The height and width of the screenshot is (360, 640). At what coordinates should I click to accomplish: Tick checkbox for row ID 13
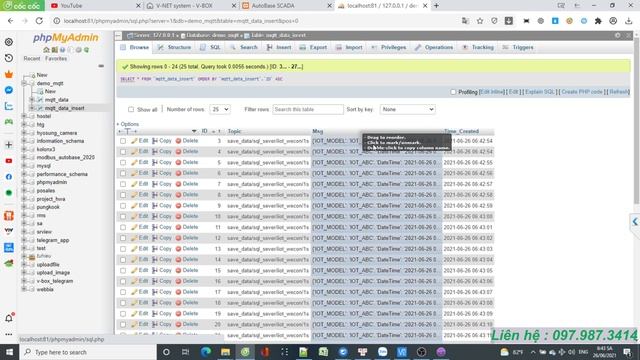click(123, 249)
